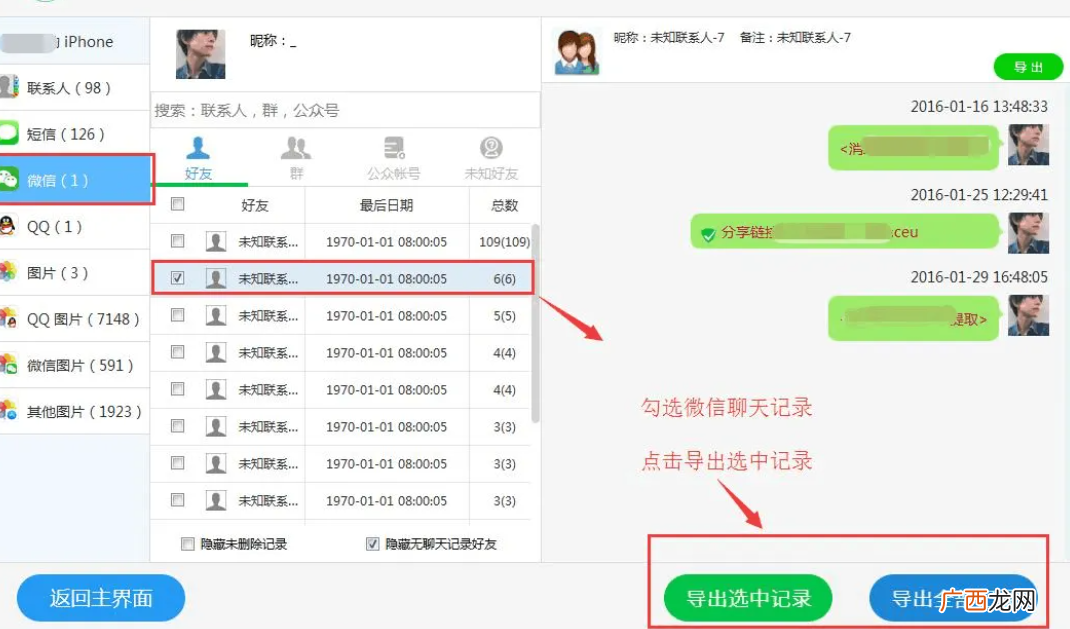The width and height of the screenshot is (1070, 629).
Task: Focus the 搜索：联系人，群，公众号 search field
Action: (345, 111)
